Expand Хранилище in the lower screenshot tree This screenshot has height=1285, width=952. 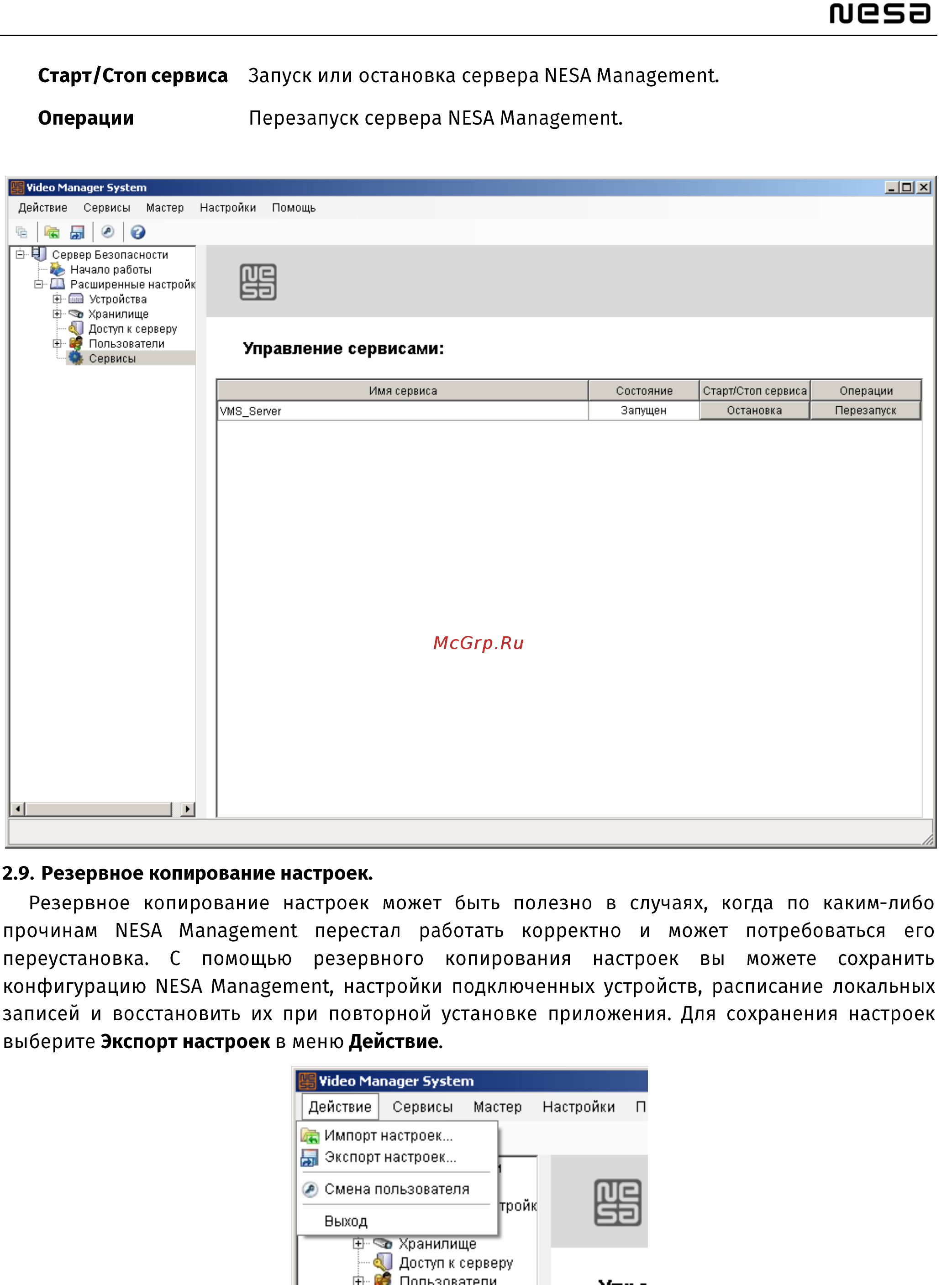[x=358, y=1243]
